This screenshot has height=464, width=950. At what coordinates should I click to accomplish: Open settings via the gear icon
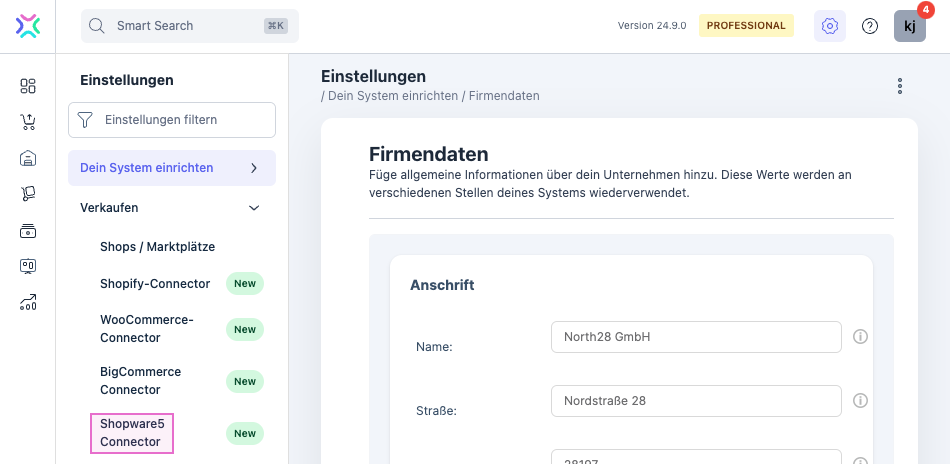pyautogui.click(x=829, y=26)
